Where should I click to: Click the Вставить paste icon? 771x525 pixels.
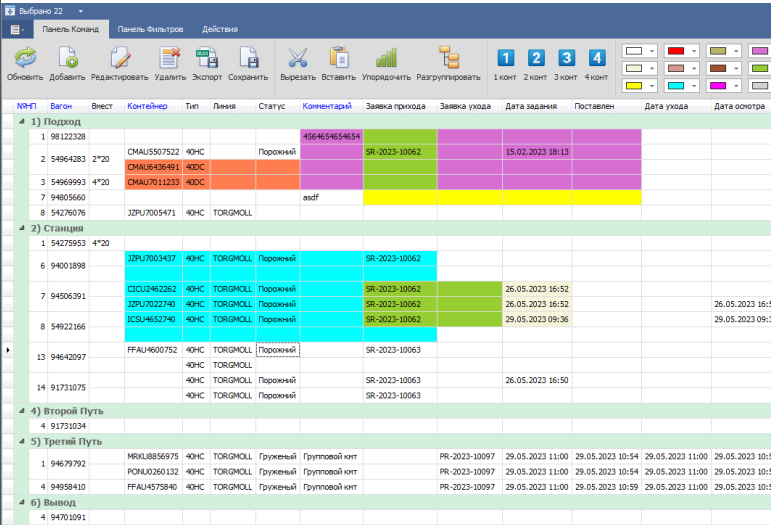pos(339,59)
